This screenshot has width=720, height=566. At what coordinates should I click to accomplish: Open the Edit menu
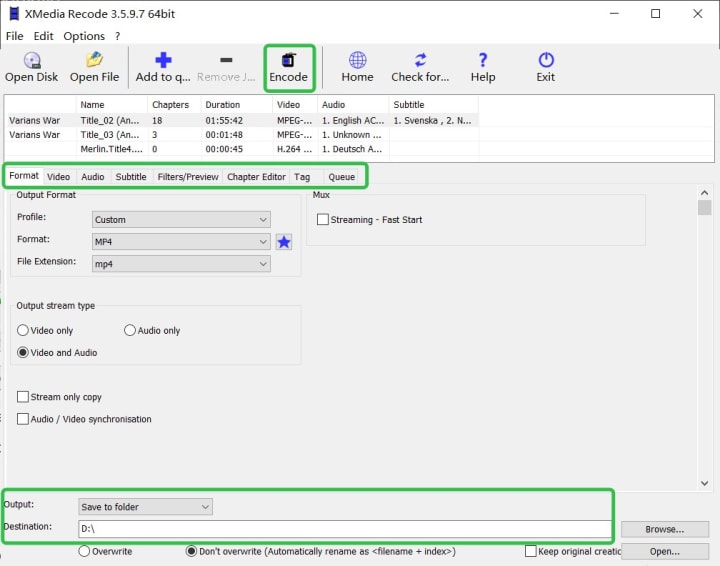point(43,36)
